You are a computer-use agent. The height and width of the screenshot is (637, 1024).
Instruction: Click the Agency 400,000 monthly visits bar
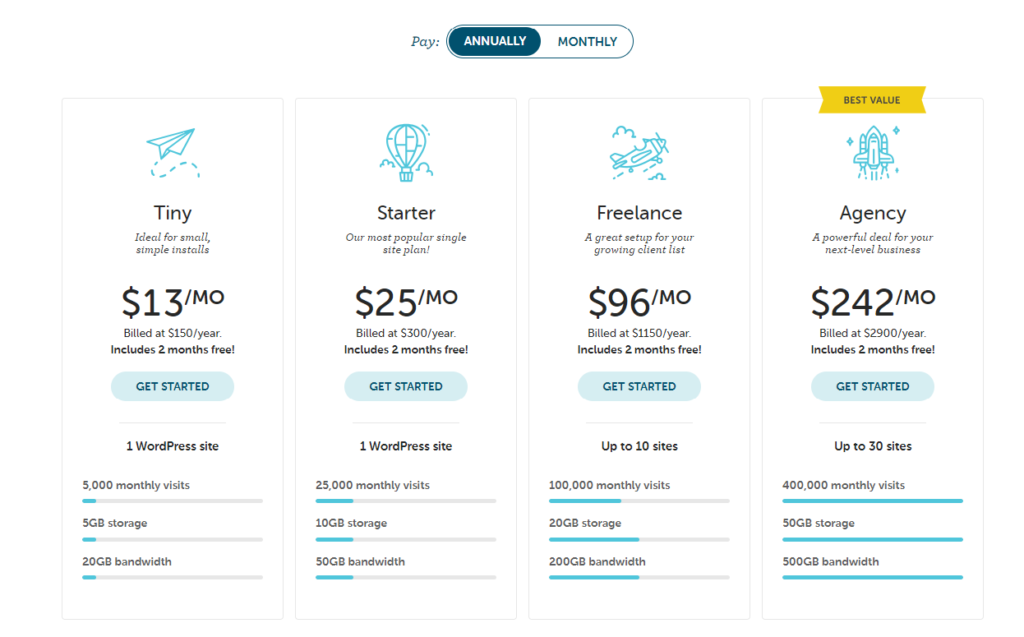pyautogui.click(x=872, y=500)
